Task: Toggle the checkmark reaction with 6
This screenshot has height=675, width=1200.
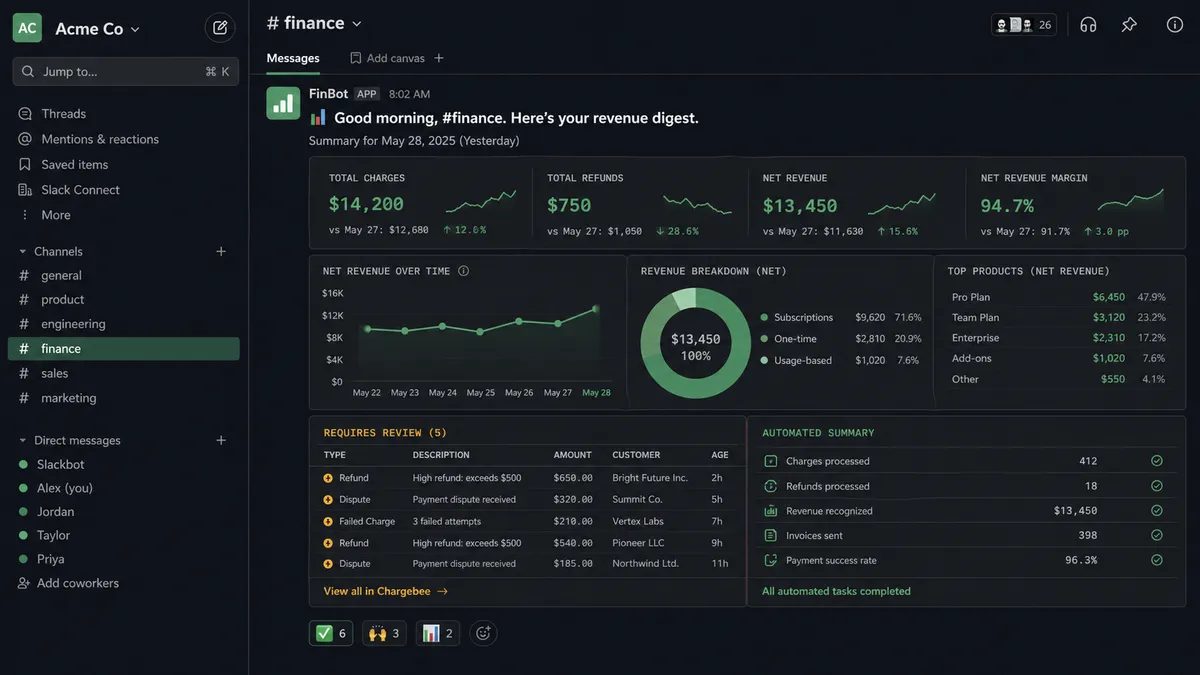Action: click(x=331, y=633)
